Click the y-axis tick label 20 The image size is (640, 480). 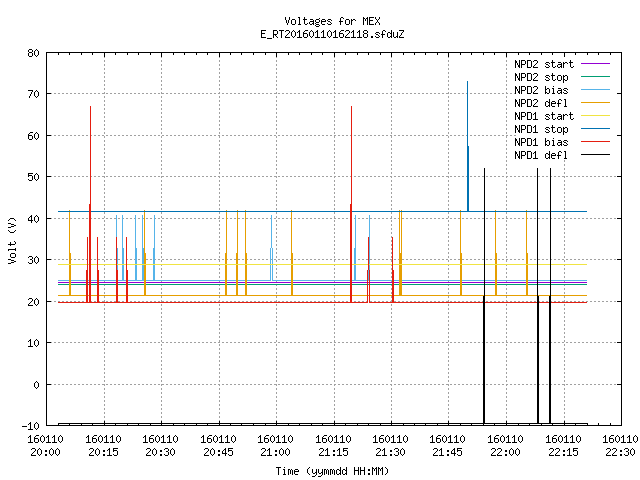pos(33,302)
